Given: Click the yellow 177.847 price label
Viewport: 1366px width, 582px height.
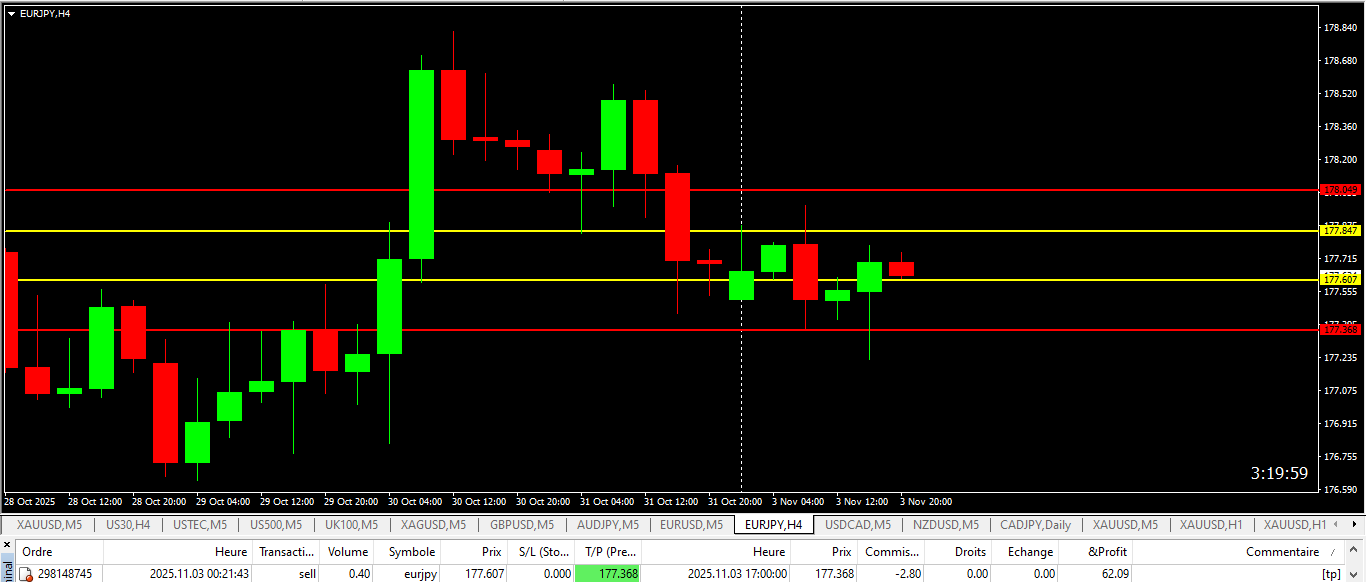Looking at the screenshot, I should tap(1340, 231).
